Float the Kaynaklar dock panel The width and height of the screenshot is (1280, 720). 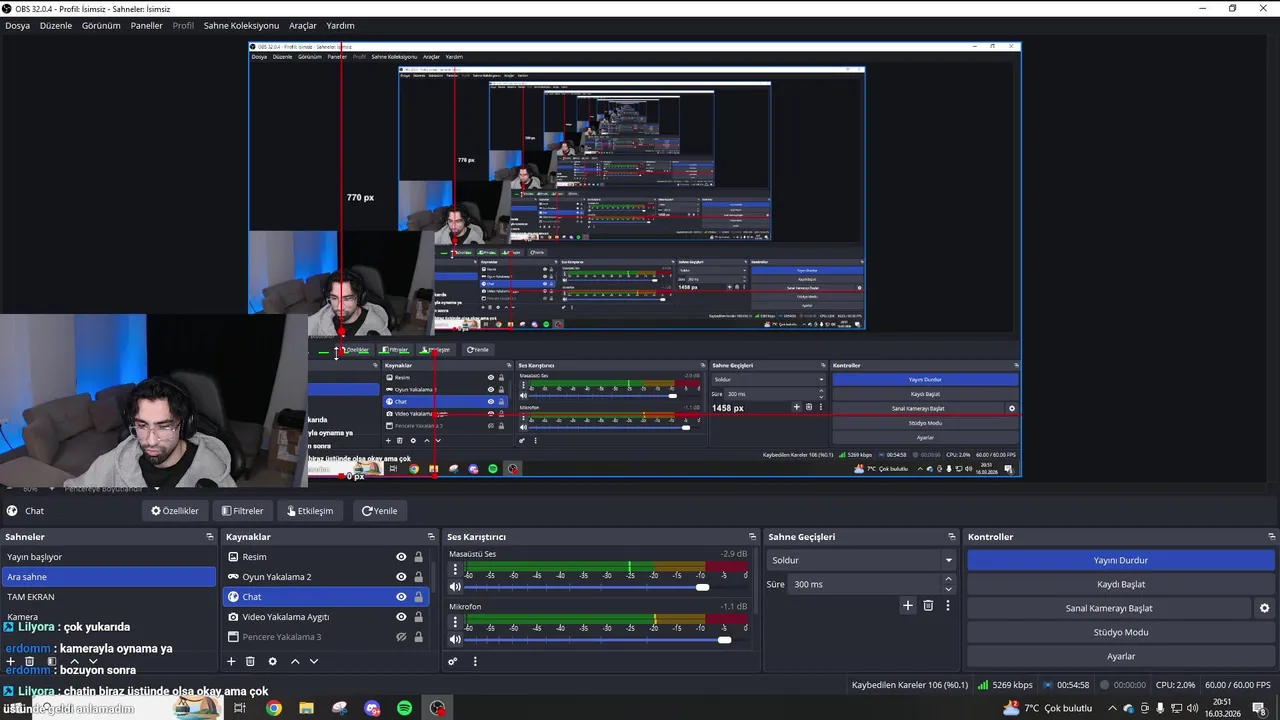pyautogui.click(x=431, y=537)
